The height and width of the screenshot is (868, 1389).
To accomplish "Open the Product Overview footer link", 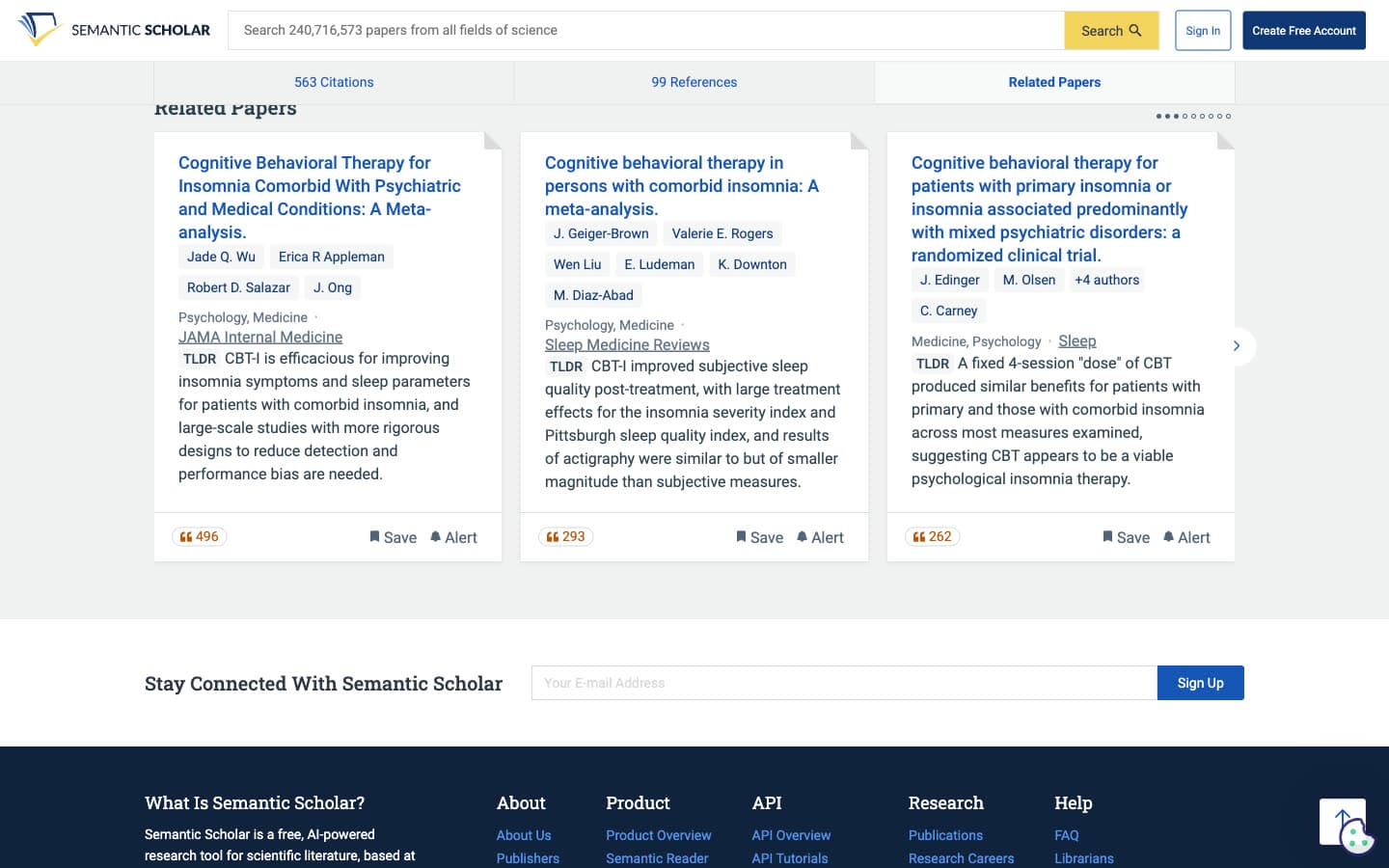I will tap(659, 835).
